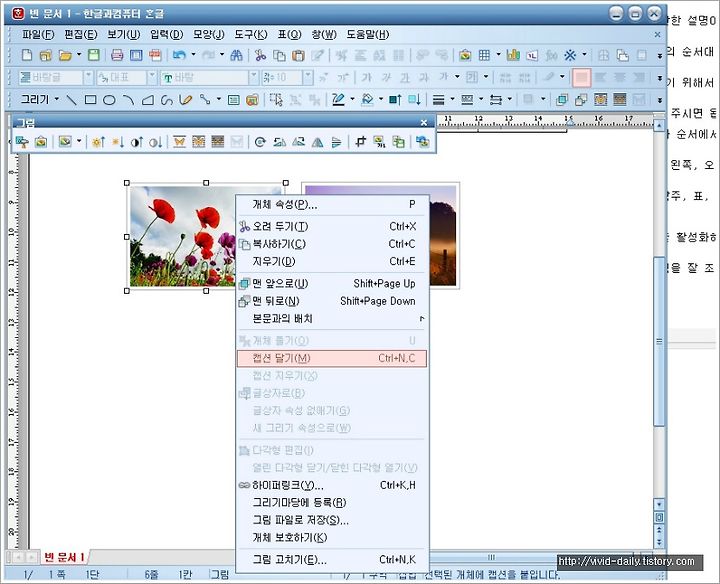Choose 그림 고치기(E)... in the context menu
The height and width of the screenshot is (584, 720).
(332, 560)
